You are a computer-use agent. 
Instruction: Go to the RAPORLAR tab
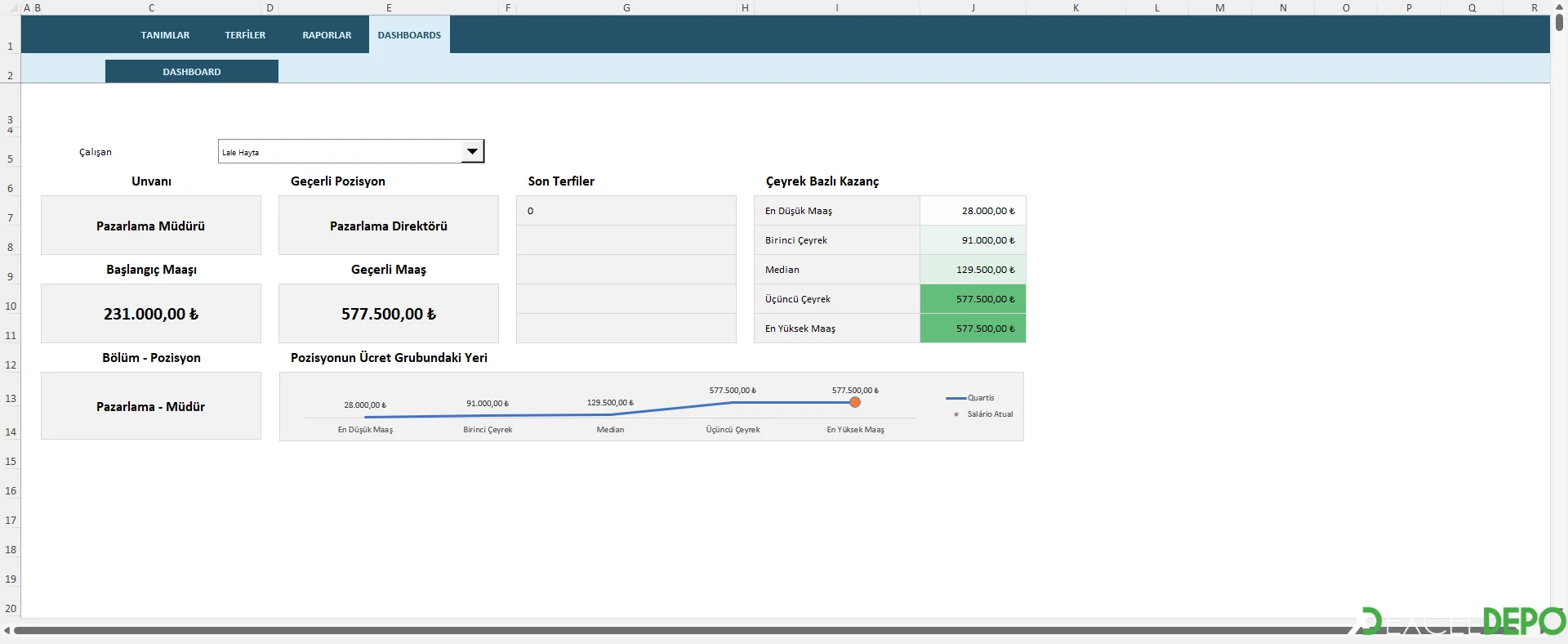point(327,35)
